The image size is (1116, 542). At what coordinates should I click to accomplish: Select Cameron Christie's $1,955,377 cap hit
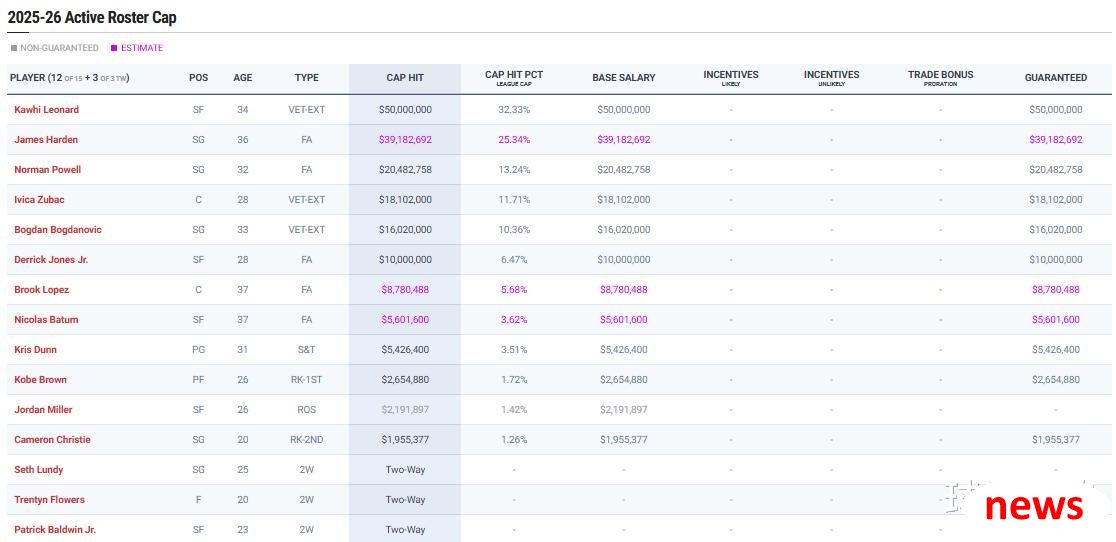point(405,439)
